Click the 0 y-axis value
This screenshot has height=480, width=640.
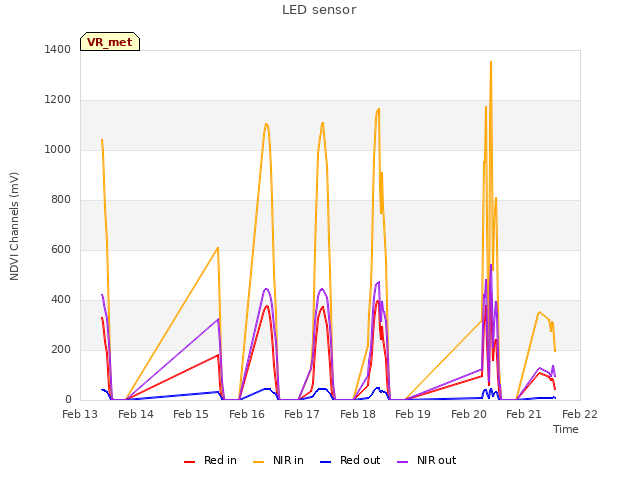pos(68,400)
